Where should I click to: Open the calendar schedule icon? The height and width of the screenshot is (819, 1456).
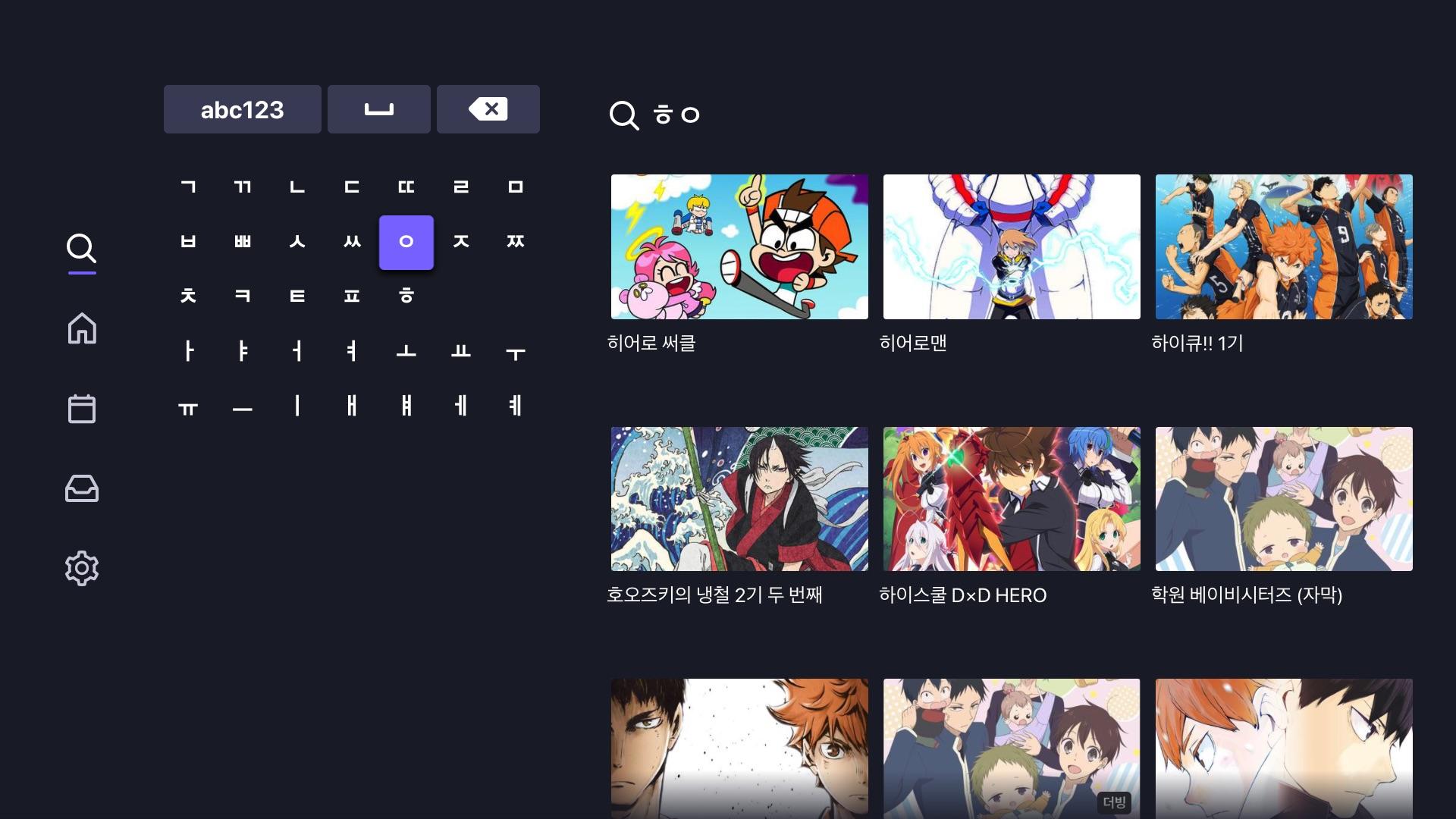(81, 409)
